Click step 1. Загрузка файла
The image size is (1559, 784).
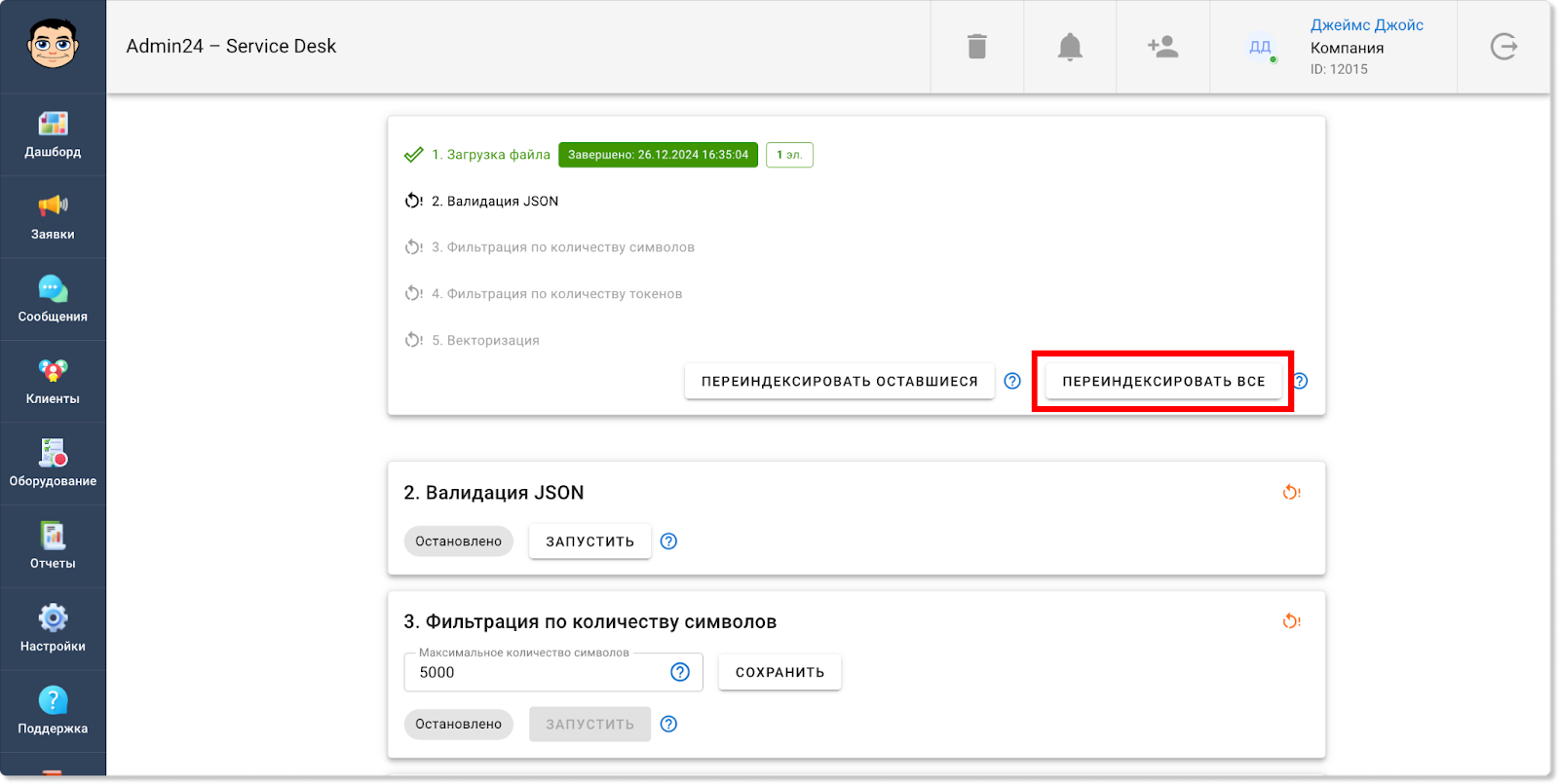491,155
